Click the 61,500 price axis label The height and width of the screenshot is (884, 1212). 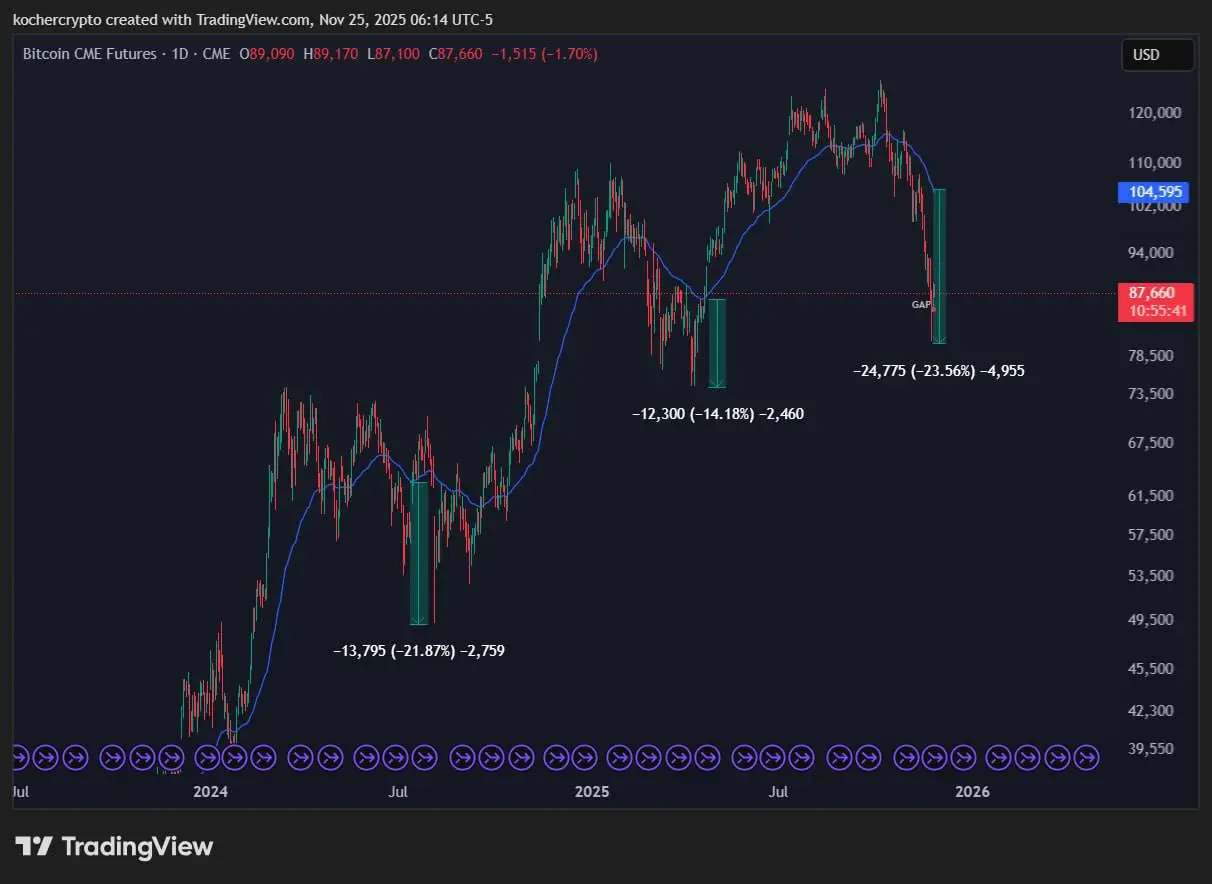coord(1153,496)
